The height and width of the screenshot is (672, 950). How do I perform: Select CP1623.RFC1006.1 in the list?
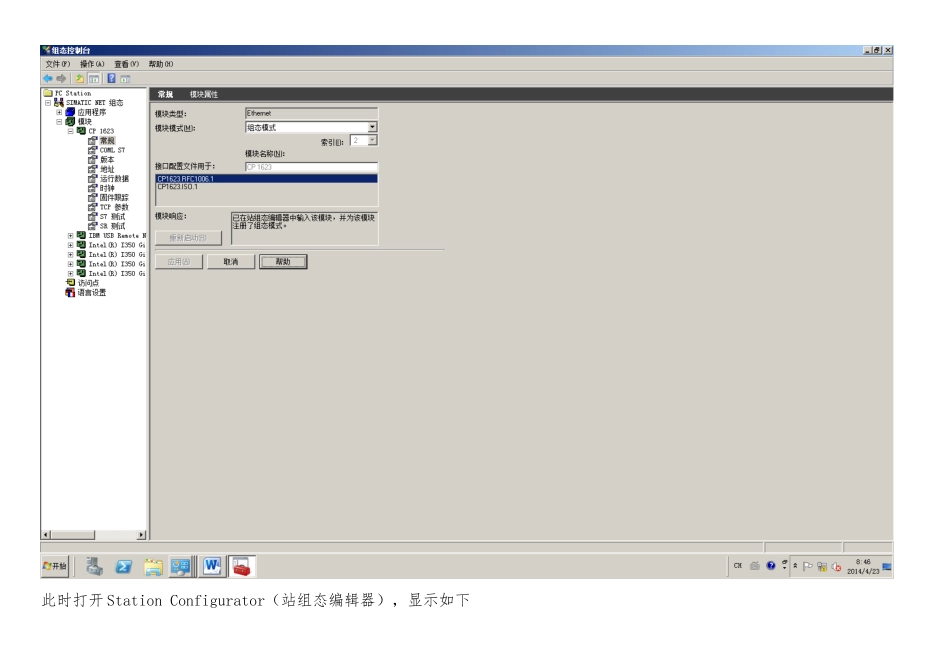click(x=267, y=179)
